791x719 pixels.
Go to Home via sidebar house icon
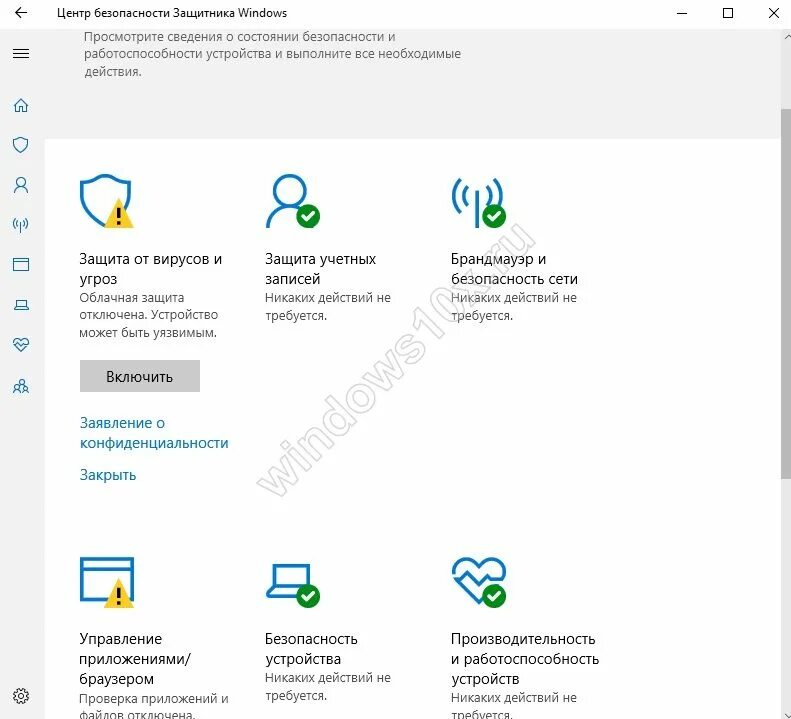(x=21, y=105)
